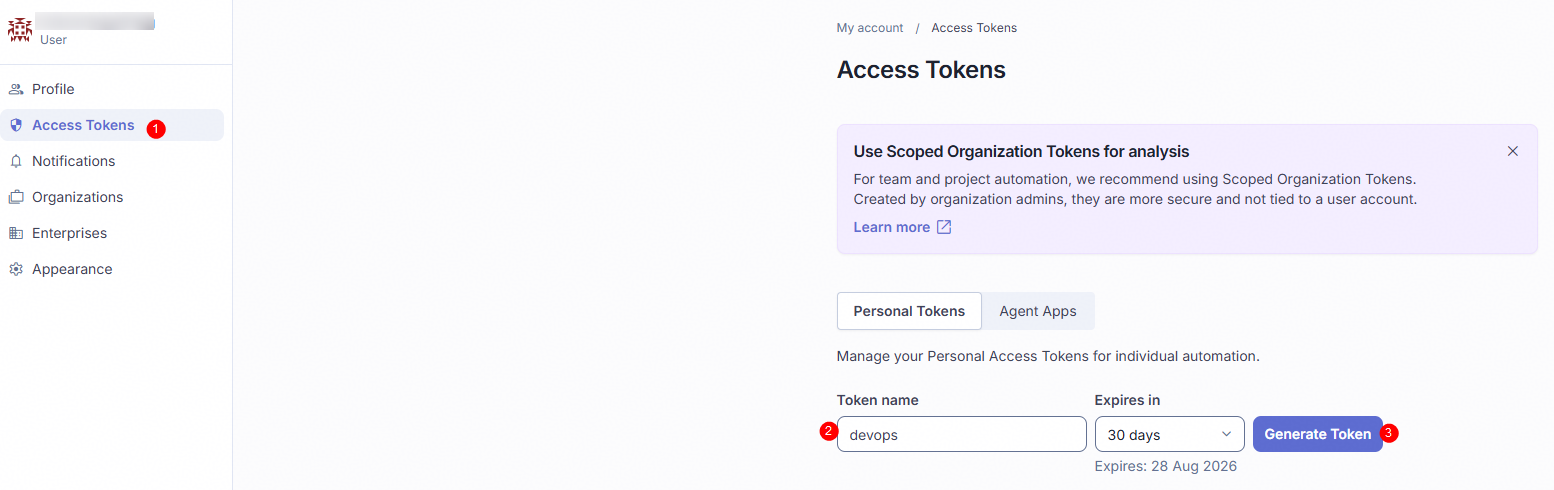Click the user avatar icon
The image size is (1554, 490).
[x=20, y=29]
